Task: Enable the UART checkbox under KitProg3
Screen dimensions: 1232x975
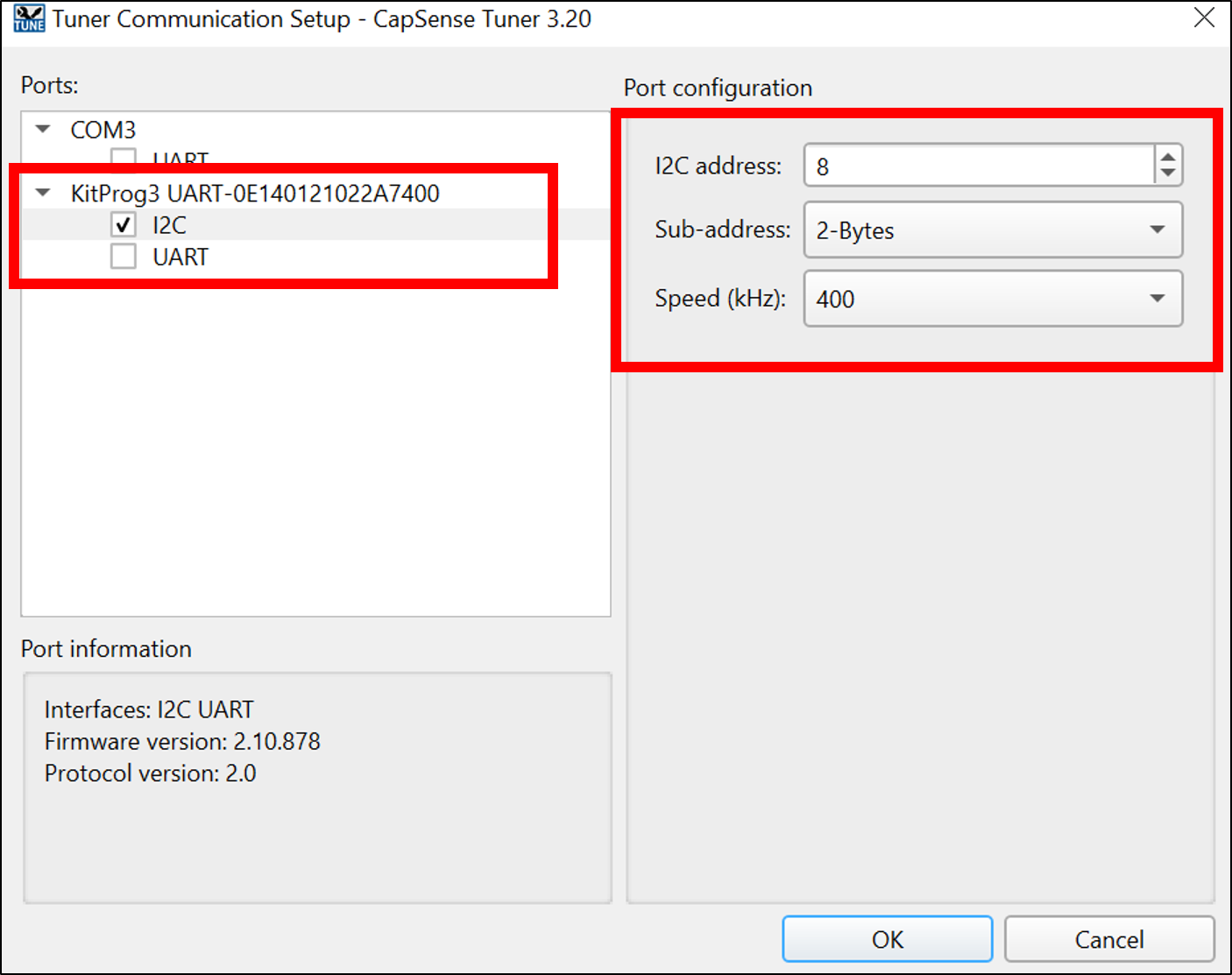Action: coord(124,257)
